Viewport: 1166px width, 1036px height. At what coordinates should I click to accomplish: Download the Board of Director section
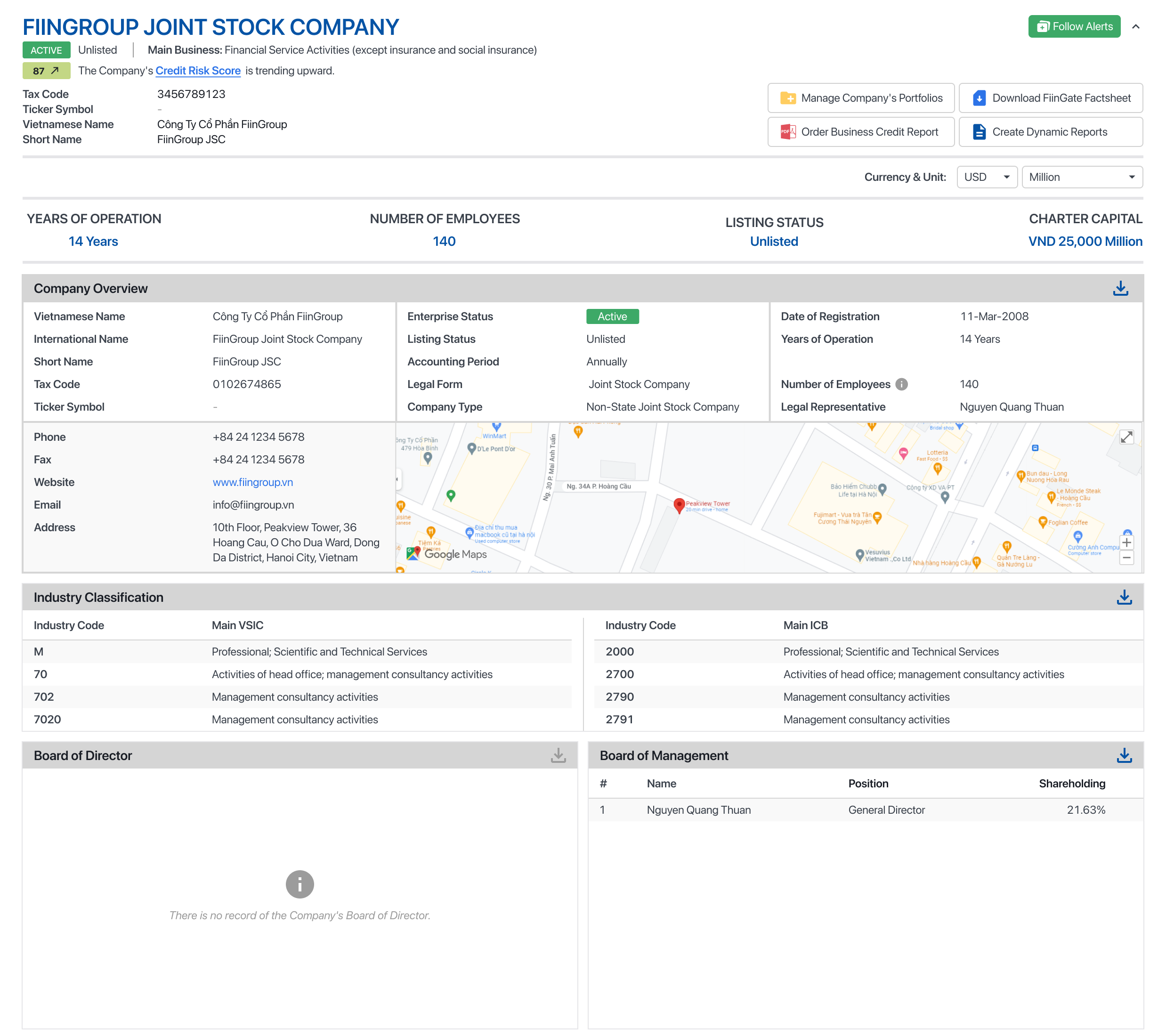tap(558, 755)
